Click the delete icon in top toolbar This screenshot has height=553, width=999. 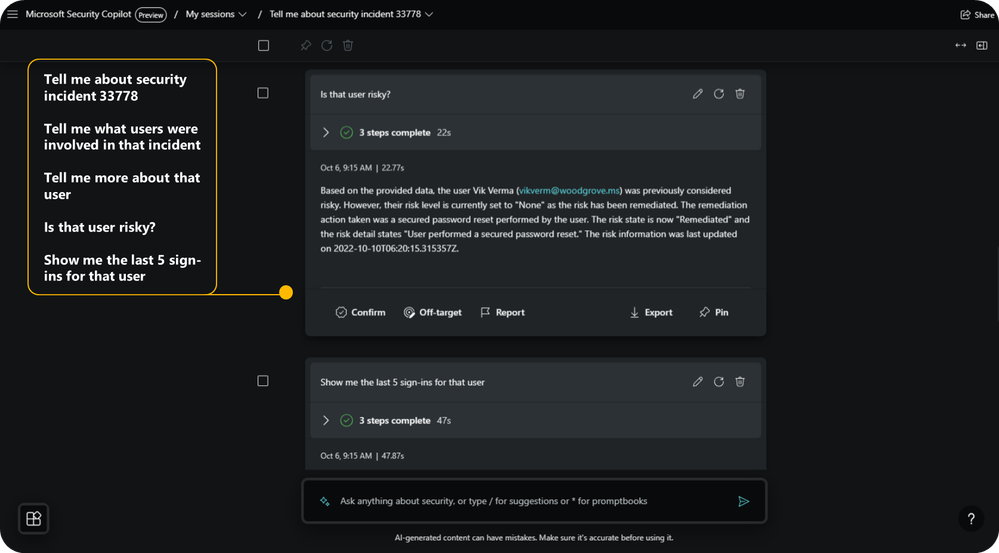click(348, 45)
